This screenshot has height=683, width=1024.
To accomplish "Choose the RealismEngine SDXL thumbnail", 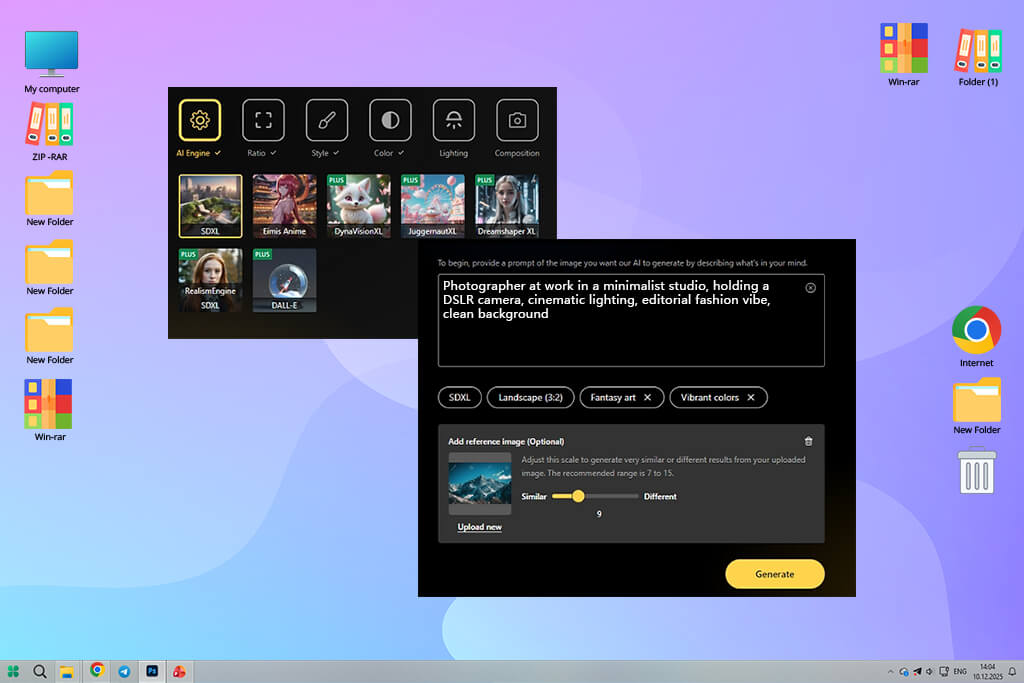I will pos(210,280).
